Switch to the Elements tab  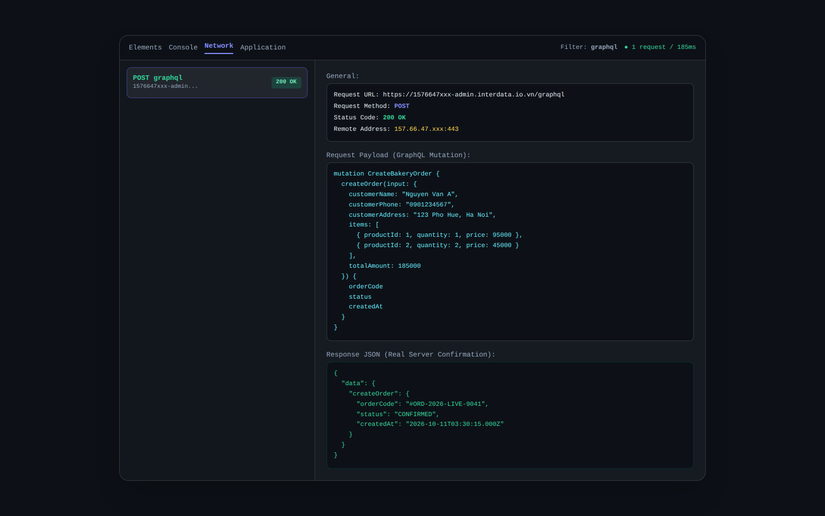pos(145,47)
